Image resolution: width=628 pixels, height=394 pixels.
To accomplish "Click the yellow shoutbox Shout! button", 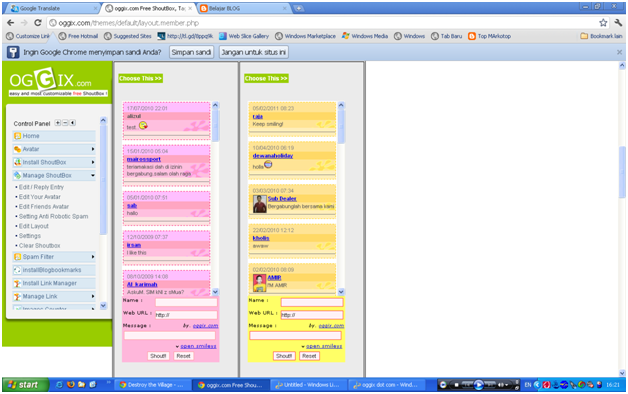I will pos(284,356).
